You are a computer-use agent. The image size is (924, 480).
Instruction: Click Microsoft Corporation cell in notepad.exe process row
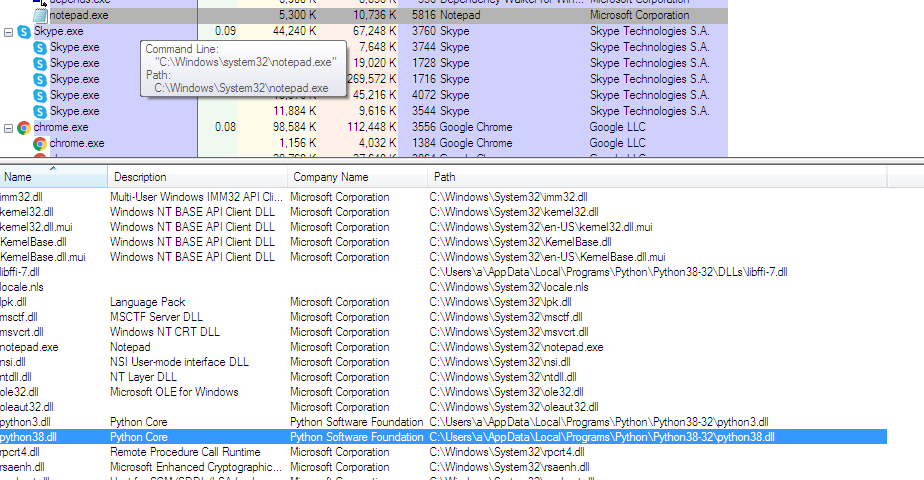pyautogui.click(x=639, y=15)
